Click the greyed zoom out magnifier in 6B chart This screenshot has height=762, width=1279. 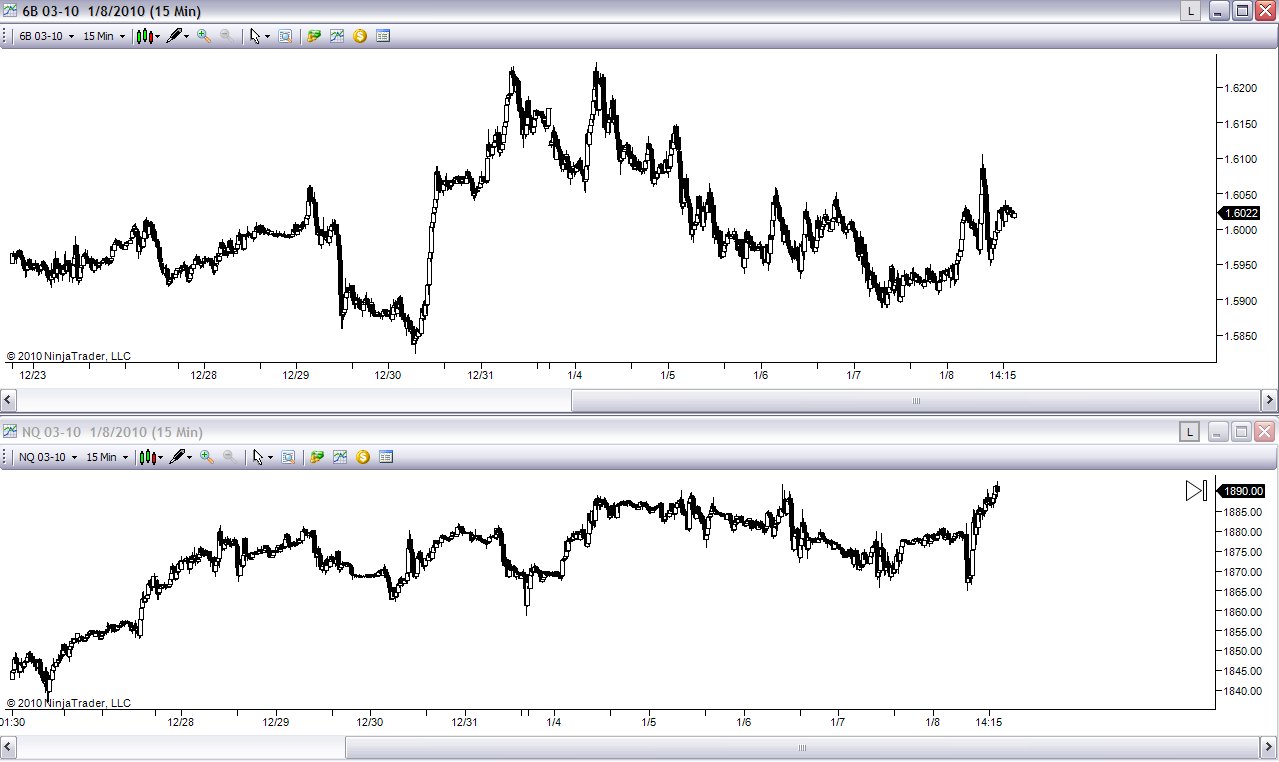point(227,36)
